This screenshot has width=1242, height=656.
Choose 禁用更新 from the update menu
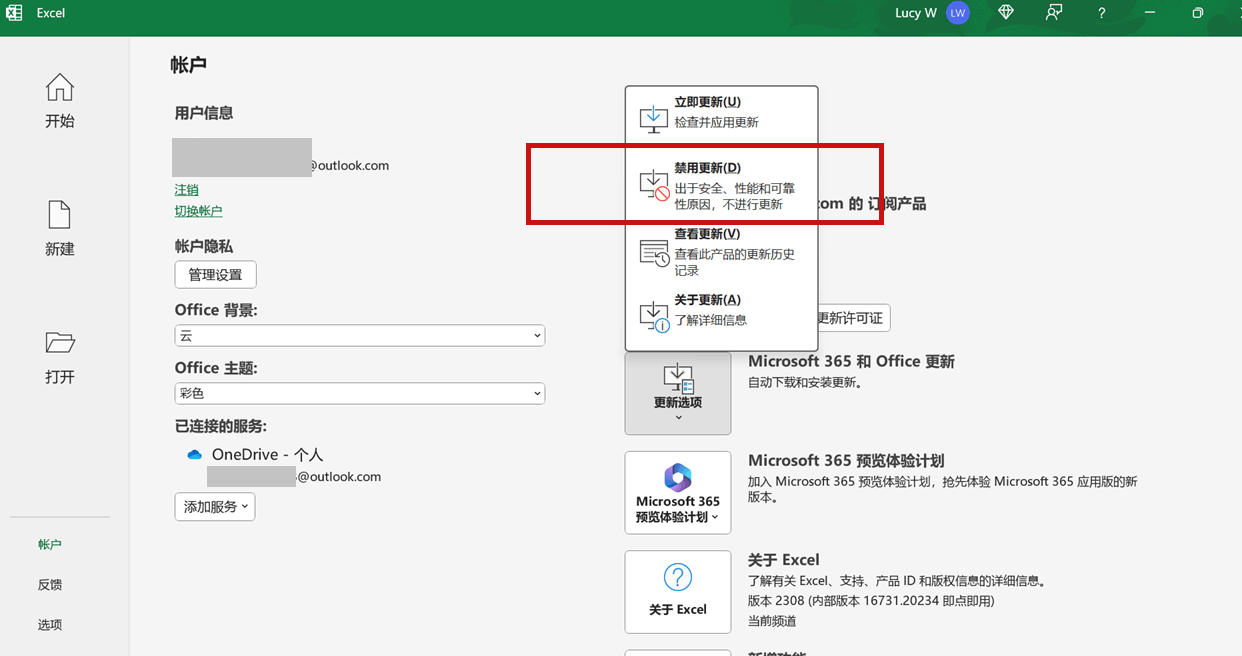tap(721, 187)
